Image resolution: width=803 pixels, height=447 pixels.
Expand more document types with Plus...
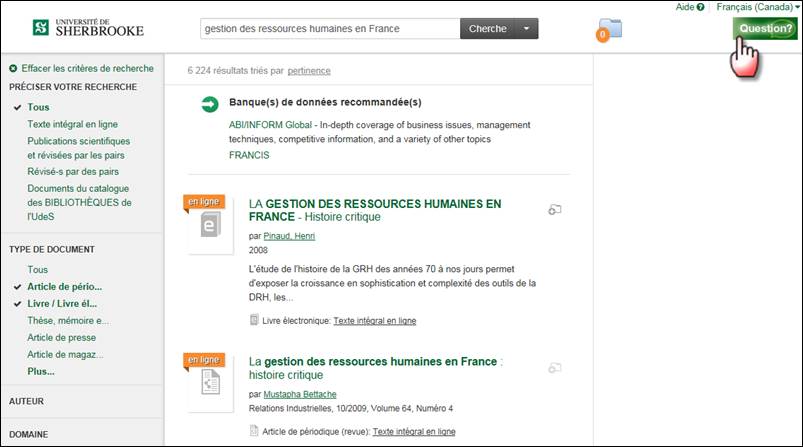[41, 371]
